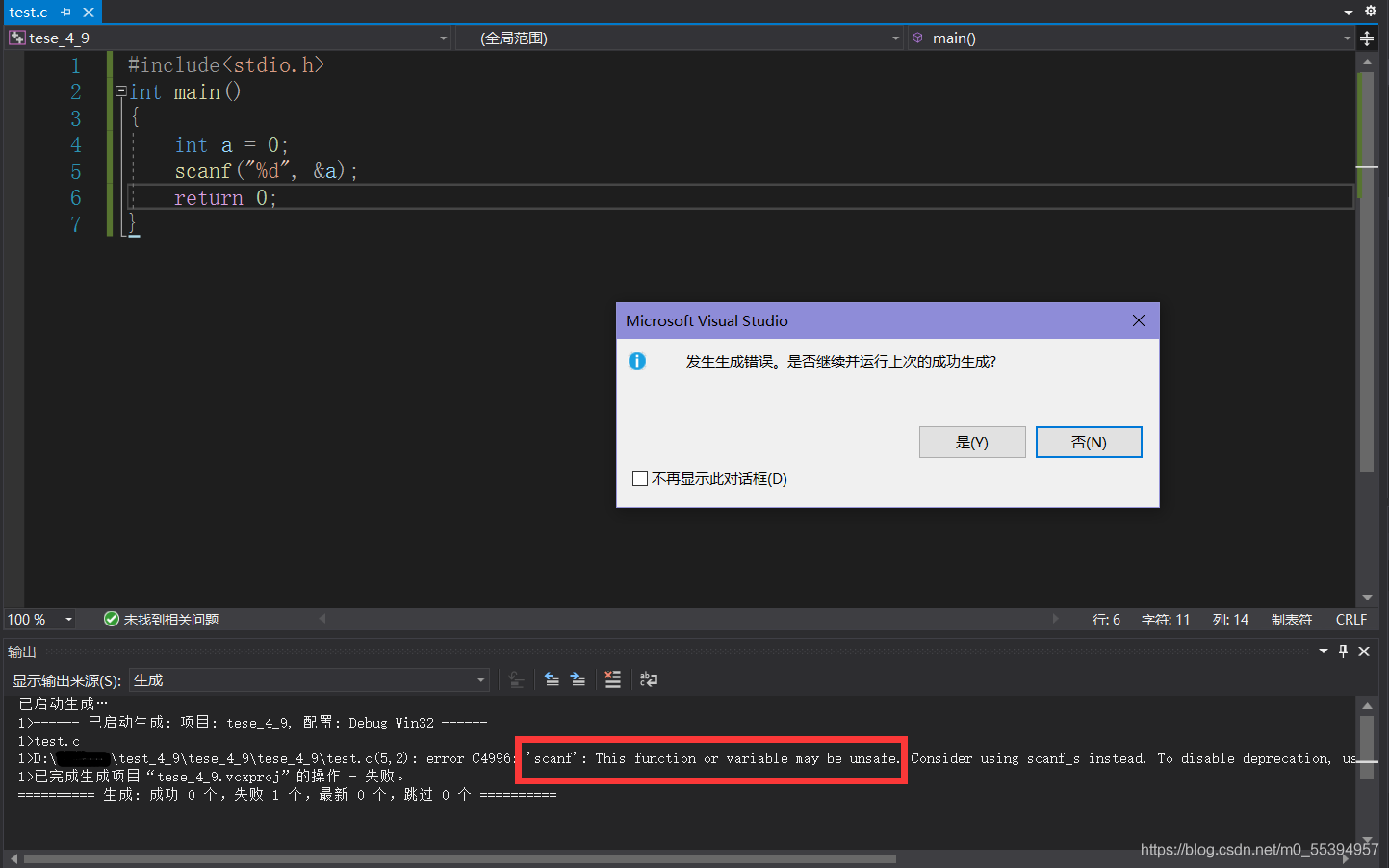This screenshot has width=1389, height=868.
Task: Go to previous message in output
Action: pos(552,679)
